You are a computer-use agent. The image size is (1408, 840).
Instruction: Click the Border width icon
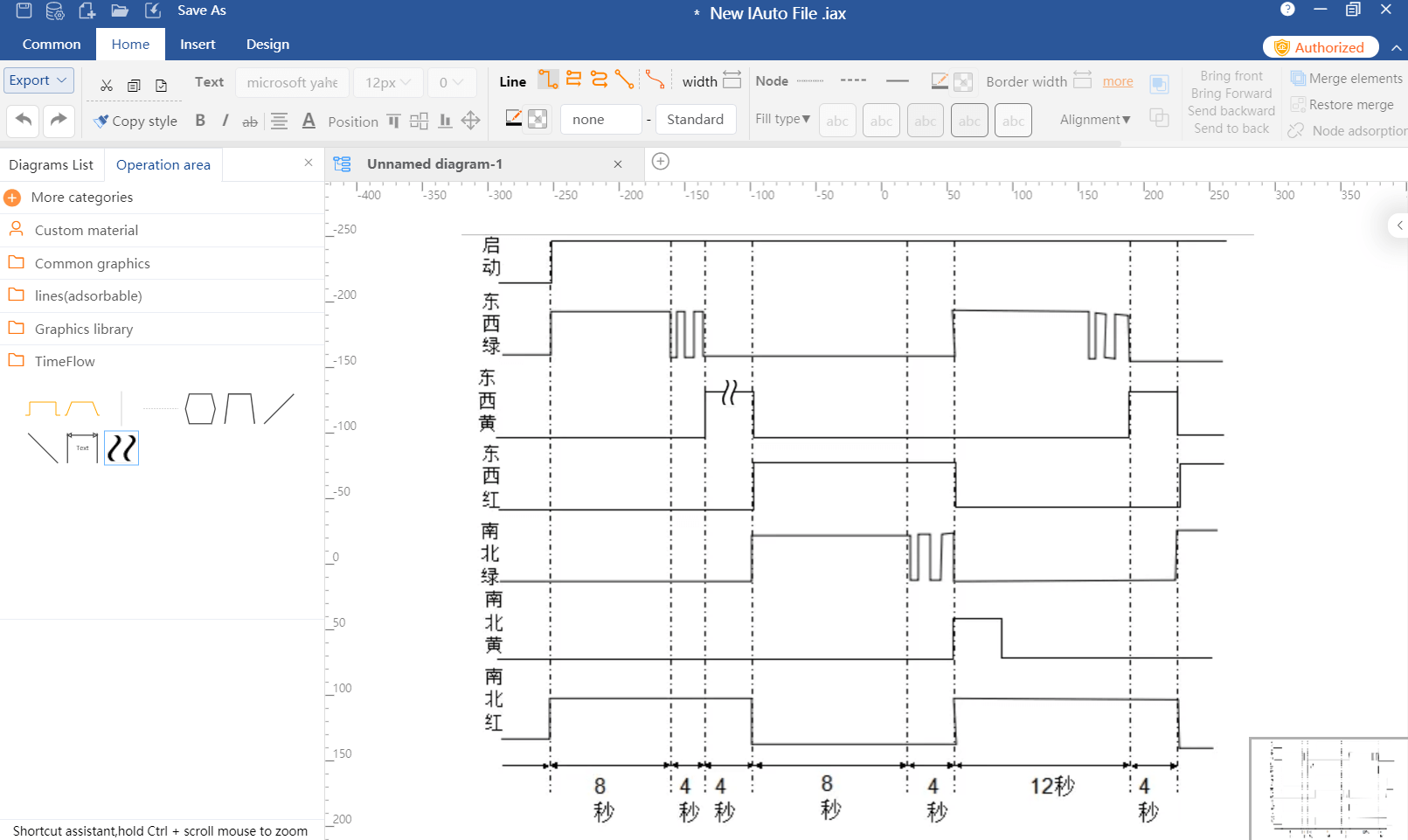click(x=1082, y=80)
